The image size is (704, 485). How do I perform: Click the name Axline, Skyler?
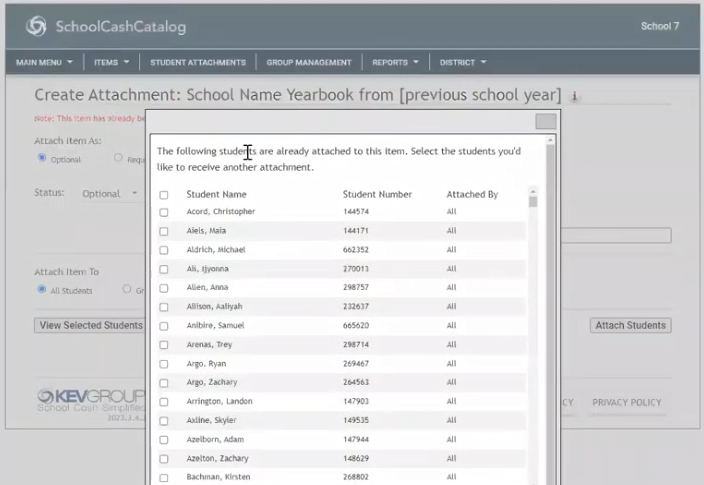211,420
